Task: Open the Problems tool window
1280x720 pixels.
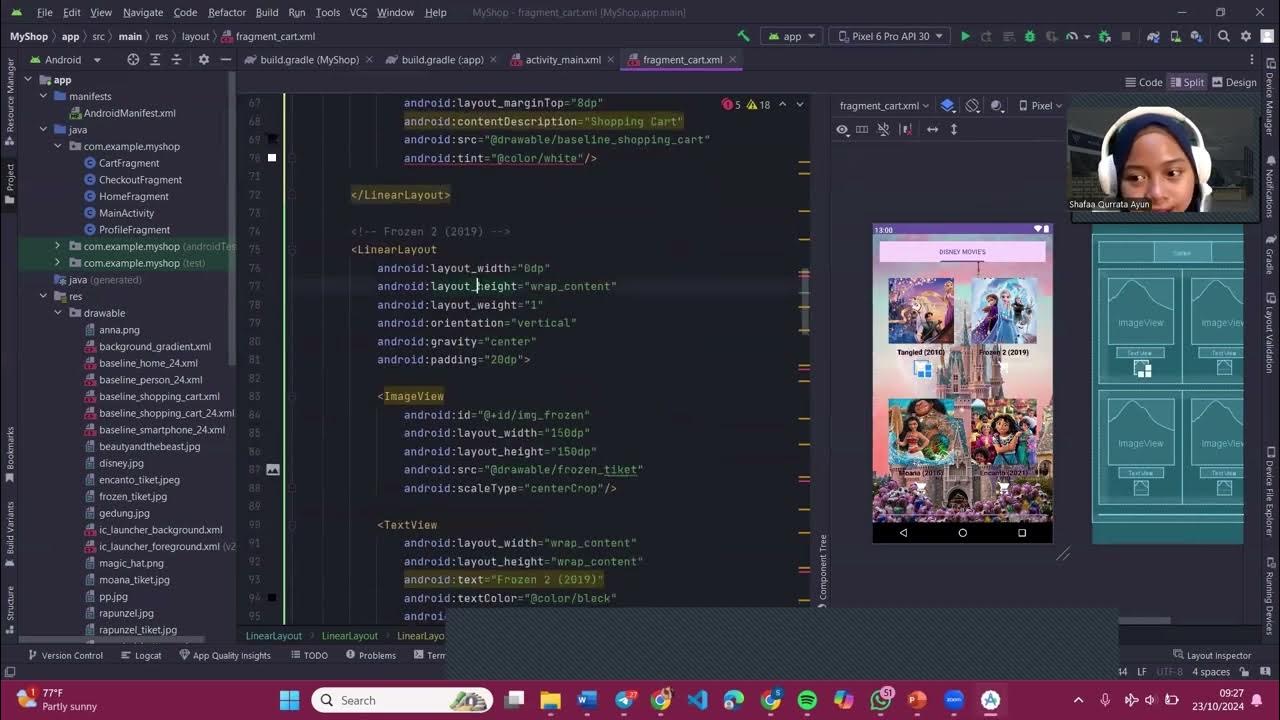Action: pyautogui.click(x=370, y=655)
